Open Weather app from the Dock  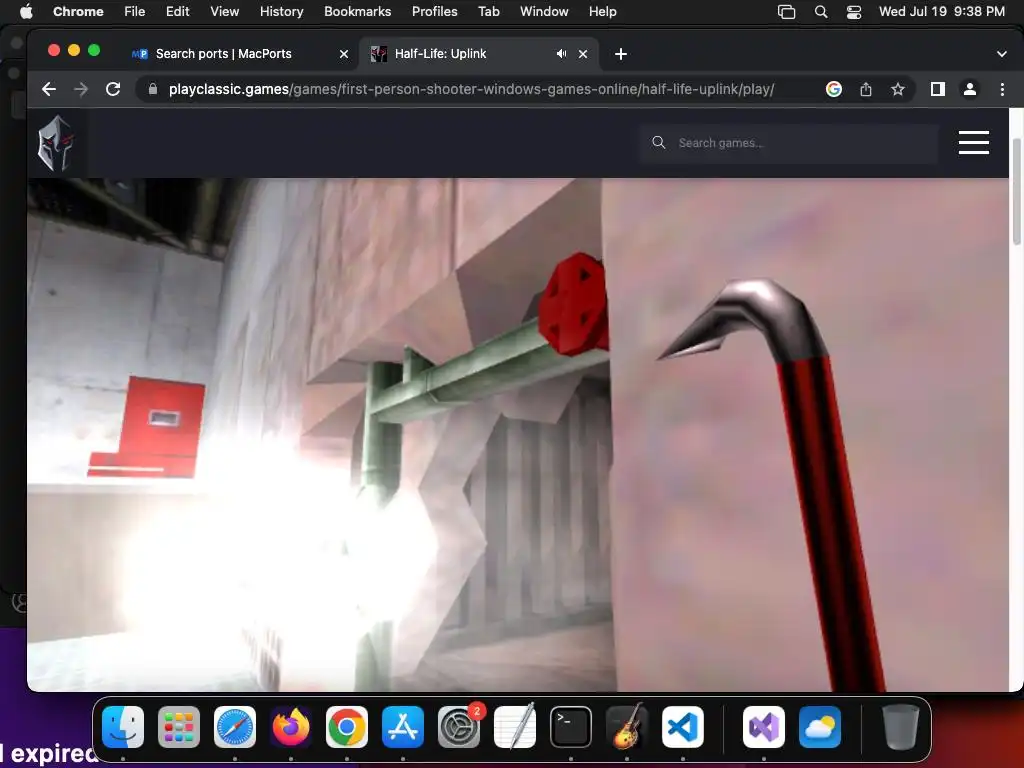point(820,727)
